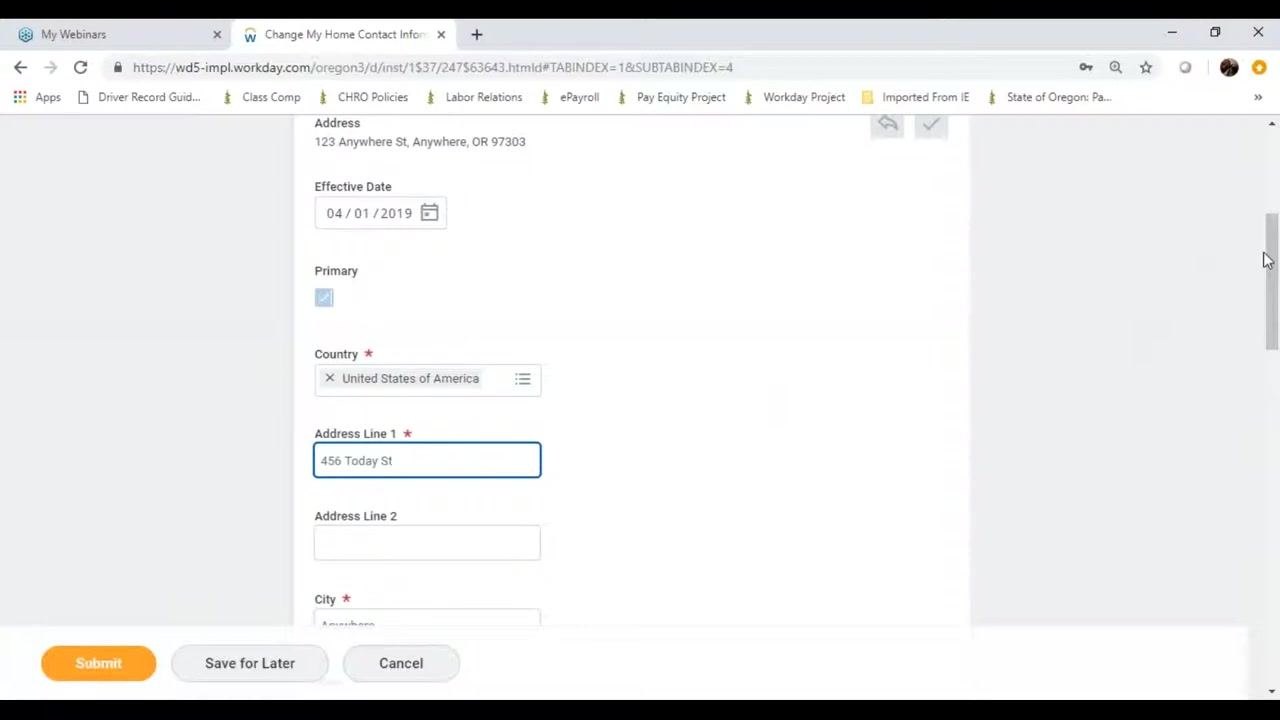Toggle the Primary checkbox
Screen dimensions: 1280x720
(324, 297)
